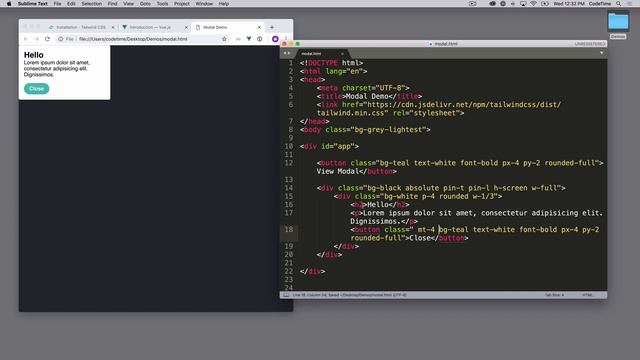The image size is (640, 360).
Task: Toggle the side bar icon in status bar
Action: (286, 295)
